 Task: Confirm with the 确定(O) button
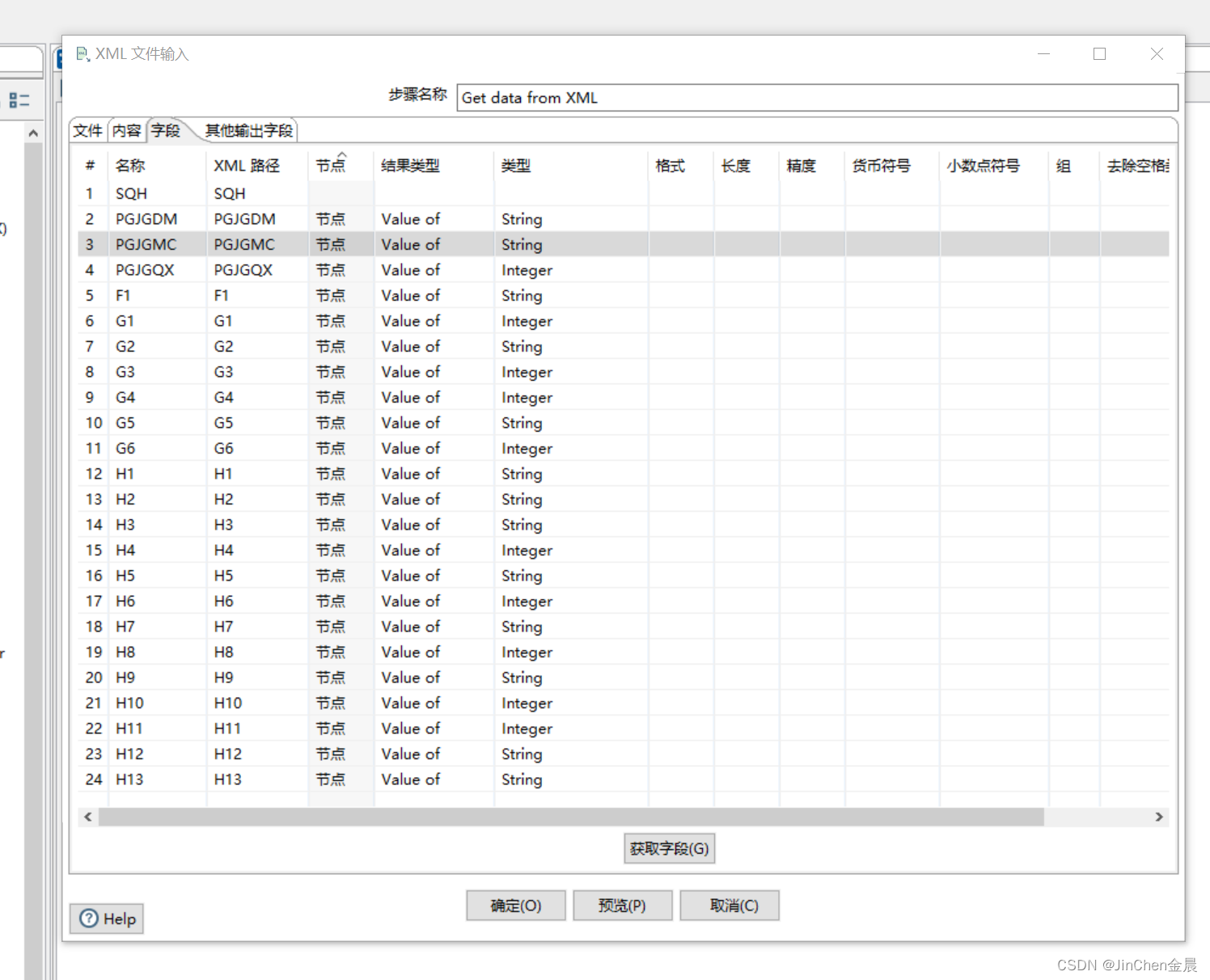(516, 906)
